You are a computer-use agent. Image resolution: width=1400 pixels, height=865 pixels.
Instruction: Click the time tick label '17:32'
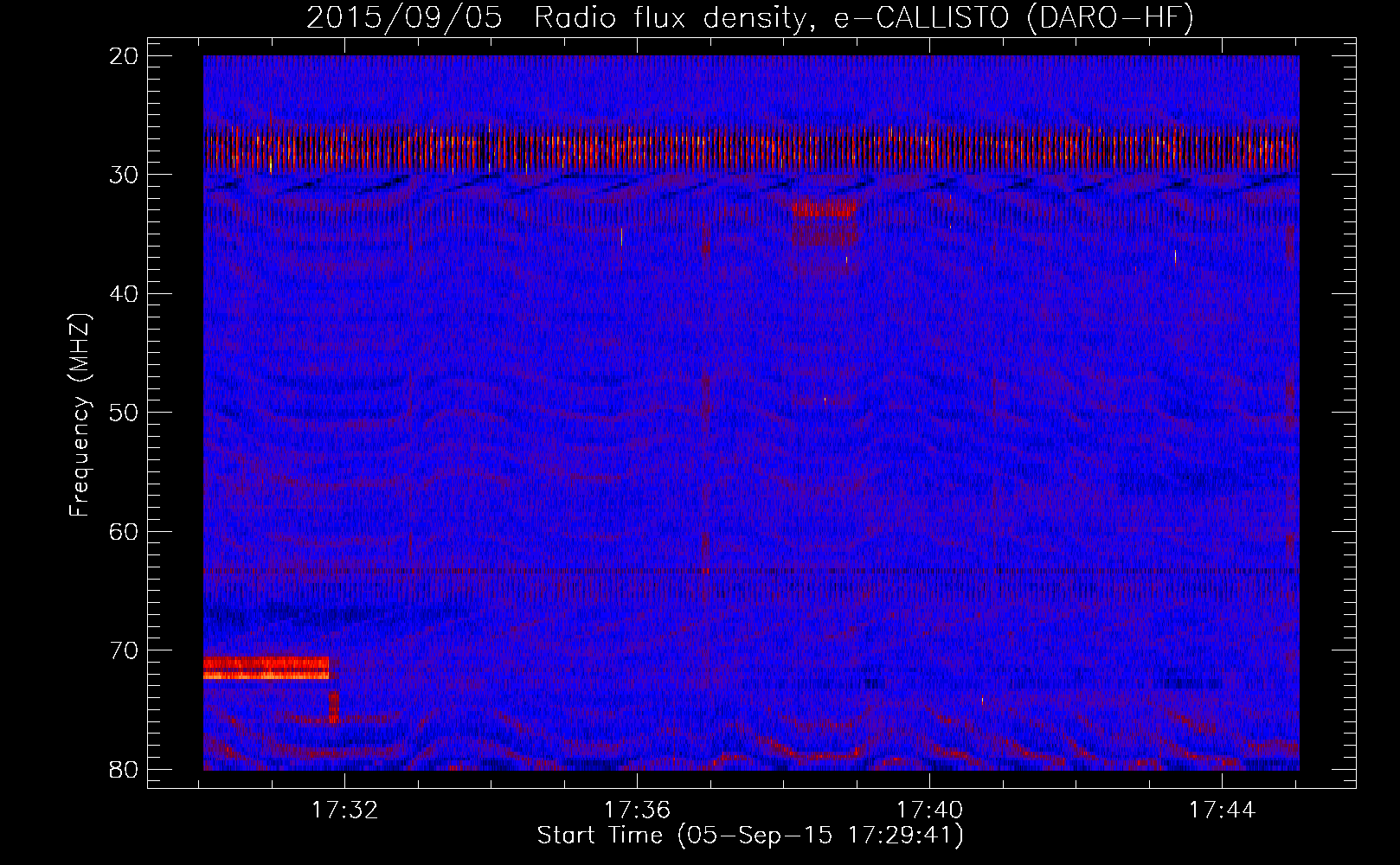(345, 811)
